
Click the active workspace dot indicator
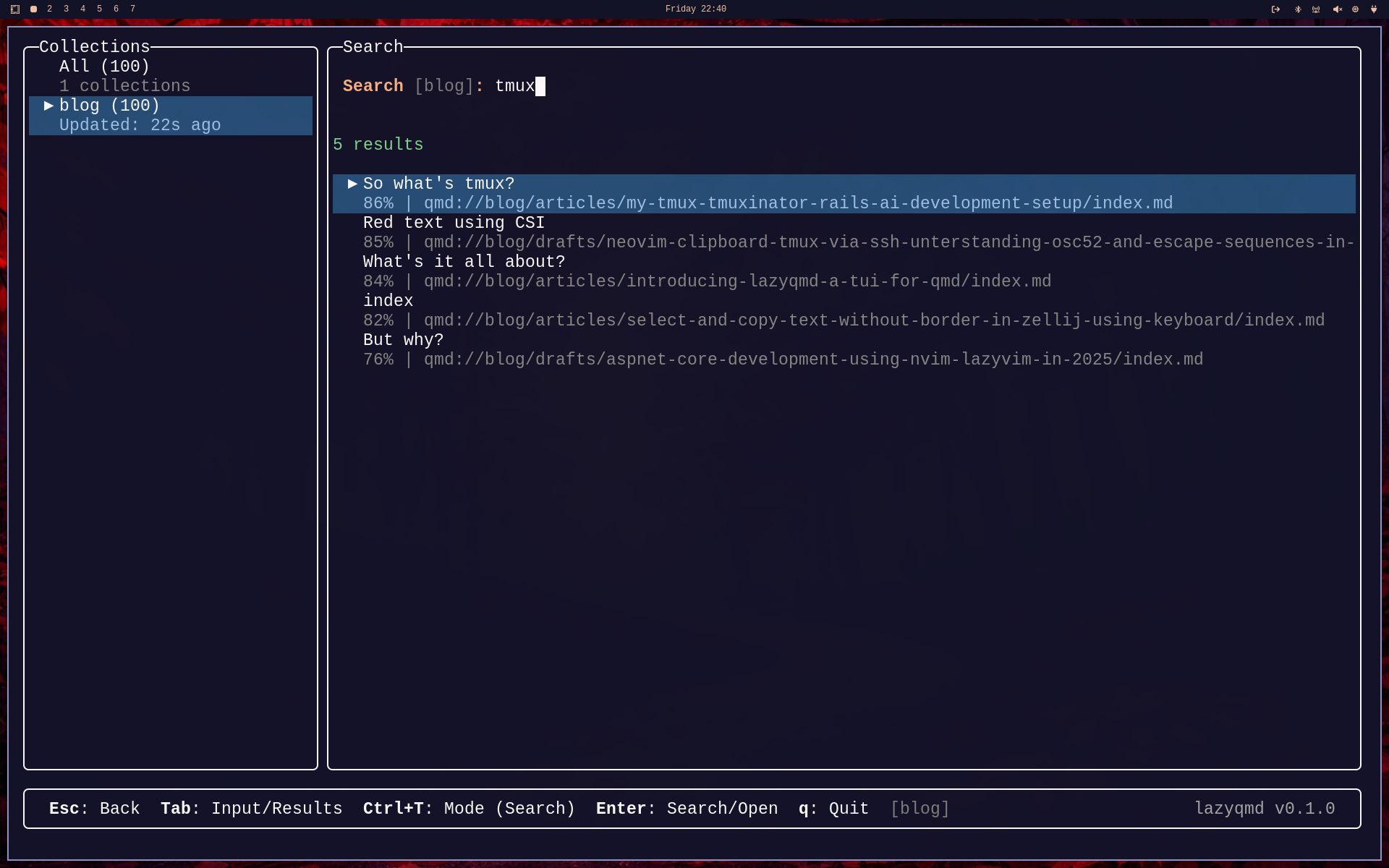pos(33,9)
